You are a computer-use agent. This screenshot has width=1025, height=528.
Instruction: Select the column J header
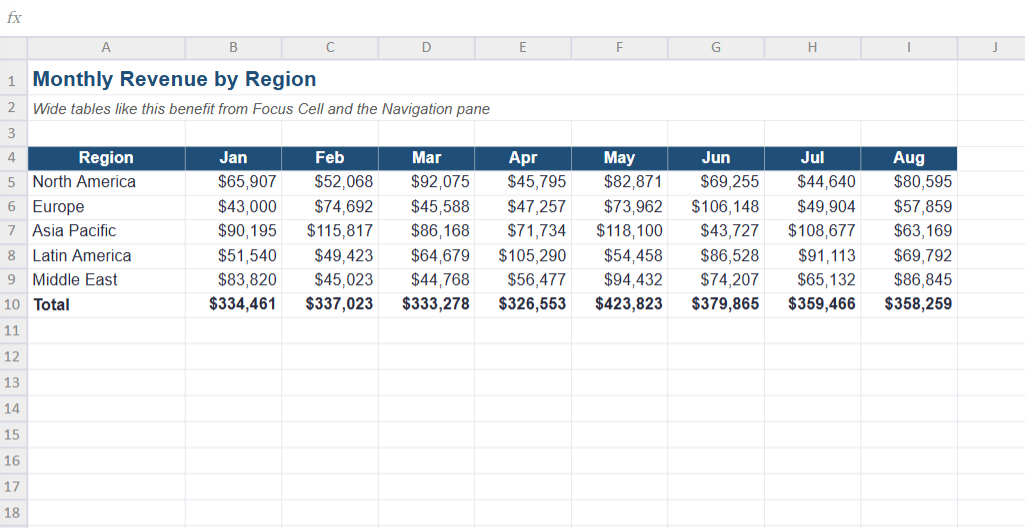(994, 47)
